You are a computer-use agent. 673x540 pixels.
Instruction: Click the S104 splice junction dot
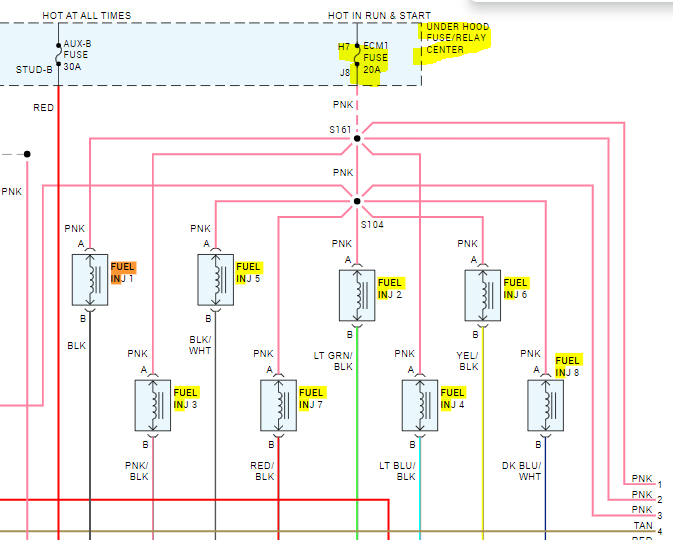tap(357, 202)
